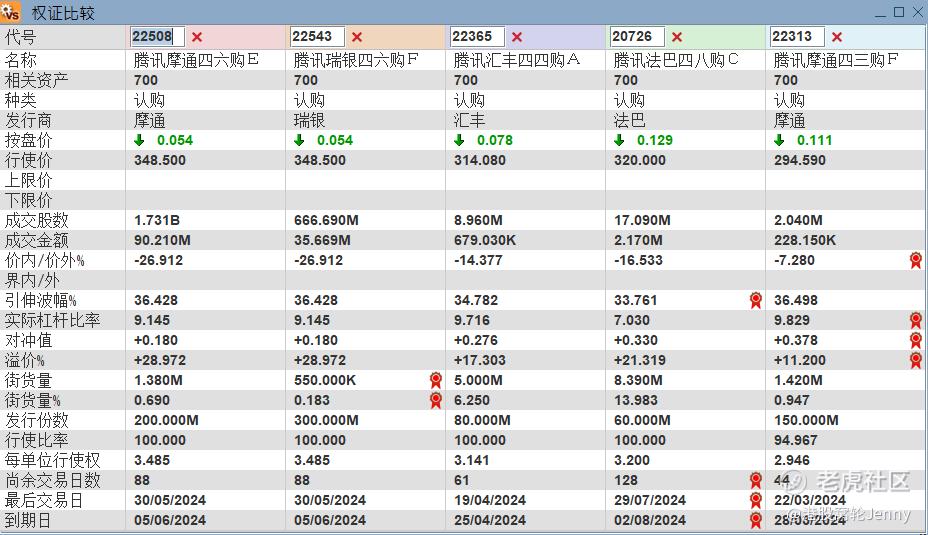Maximize the 权证比较 window
This screenshot has width=928, height=535.
coord(899,12)
